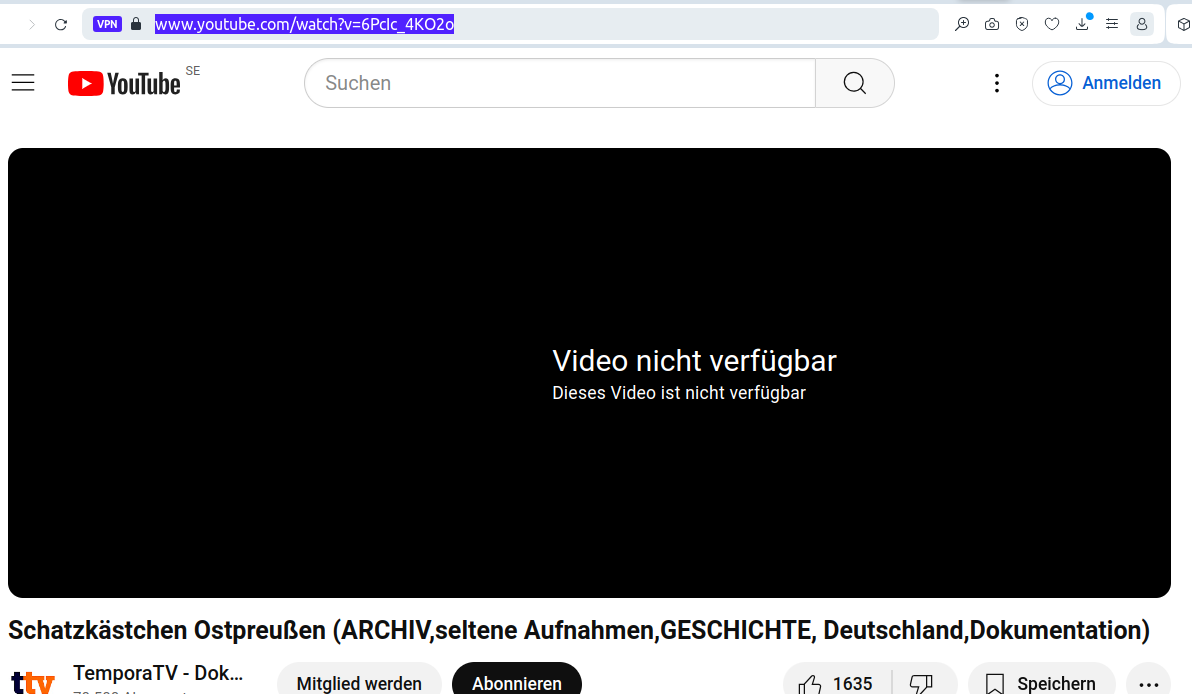Screen dimensions: 1192x694
Task: Click the heart bookmark icon in address bar
Action: [1052, 24]
